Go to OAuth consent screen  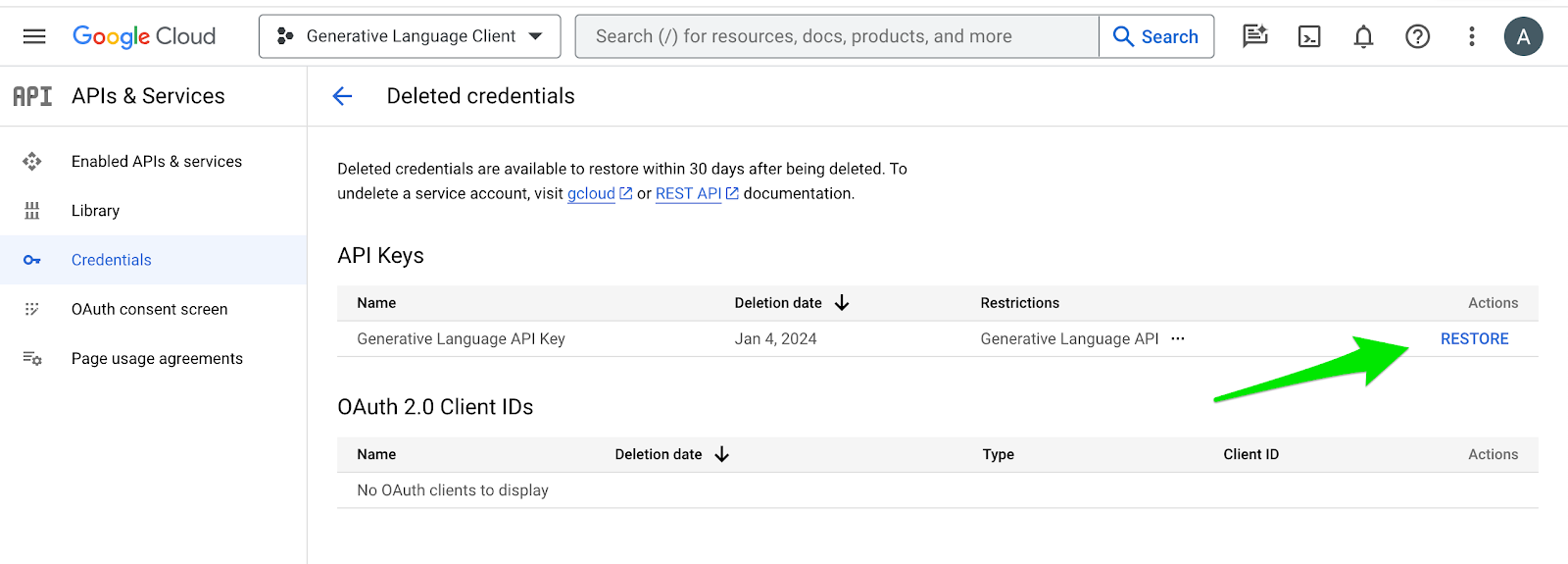click(149, 309)
